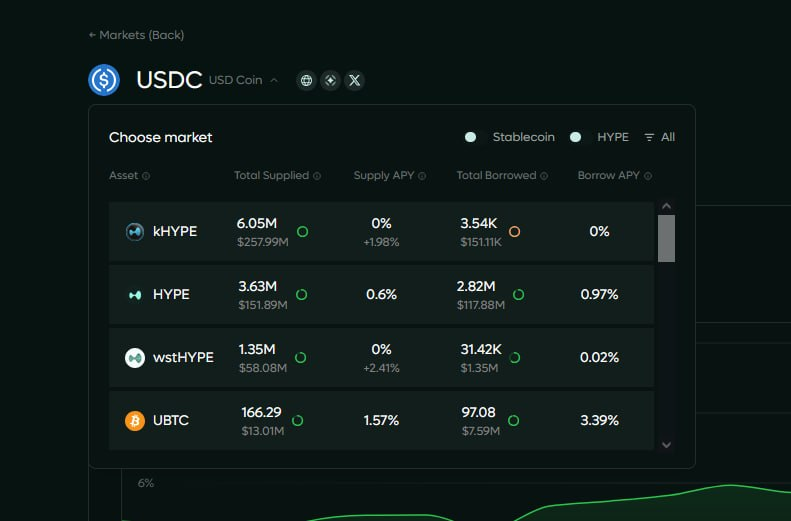Click the Total Supplied info icon
This screenshot has width=791, height=521.
317,176
